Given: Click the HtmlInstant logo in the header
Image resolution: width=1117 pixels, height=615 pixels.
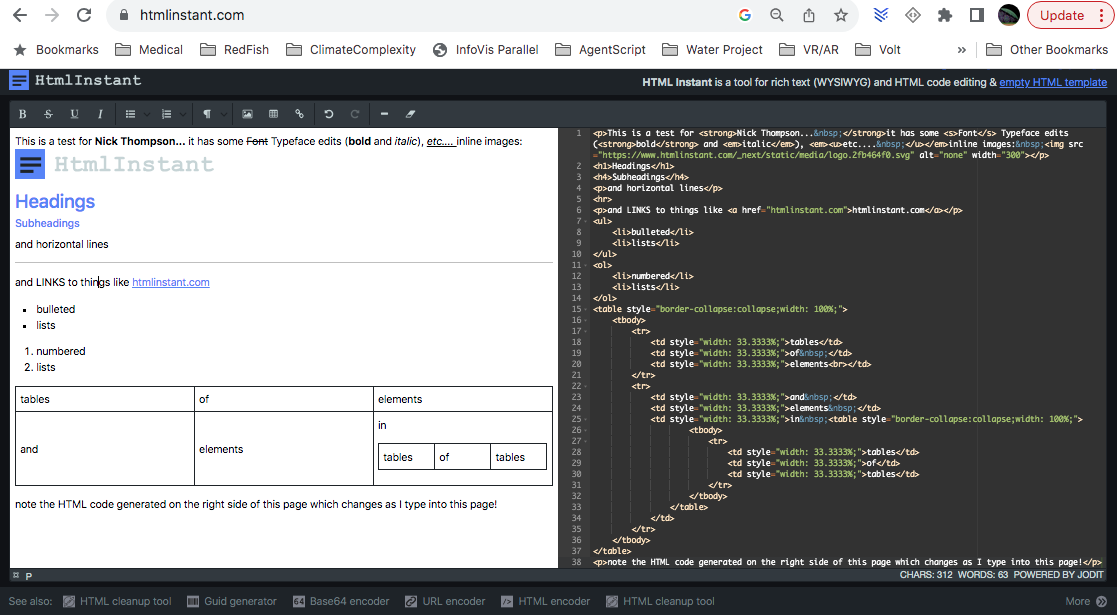Looking at the screenshot, I should (x=76, y=81).
